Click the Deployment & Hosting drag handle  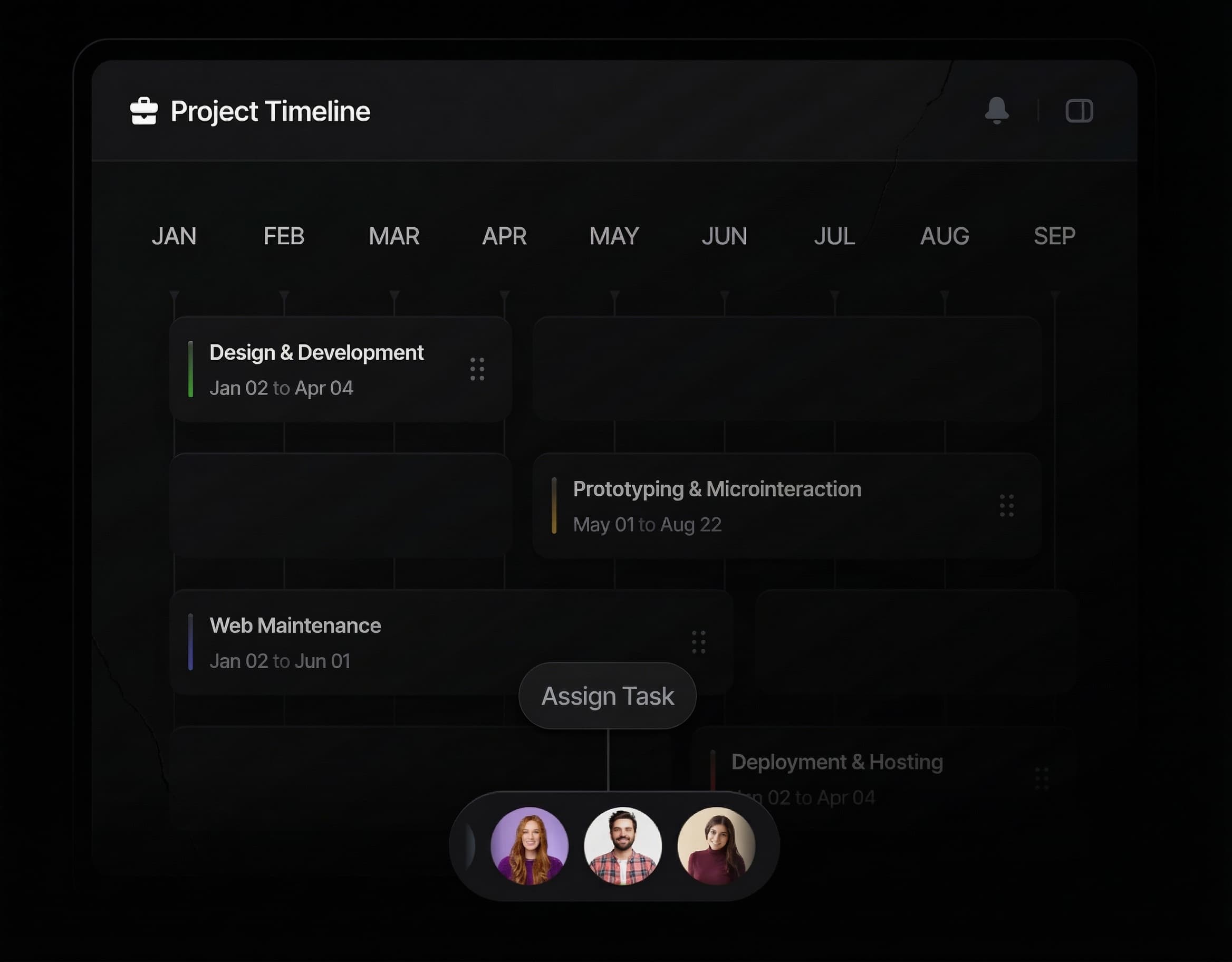click(1041, 778)
